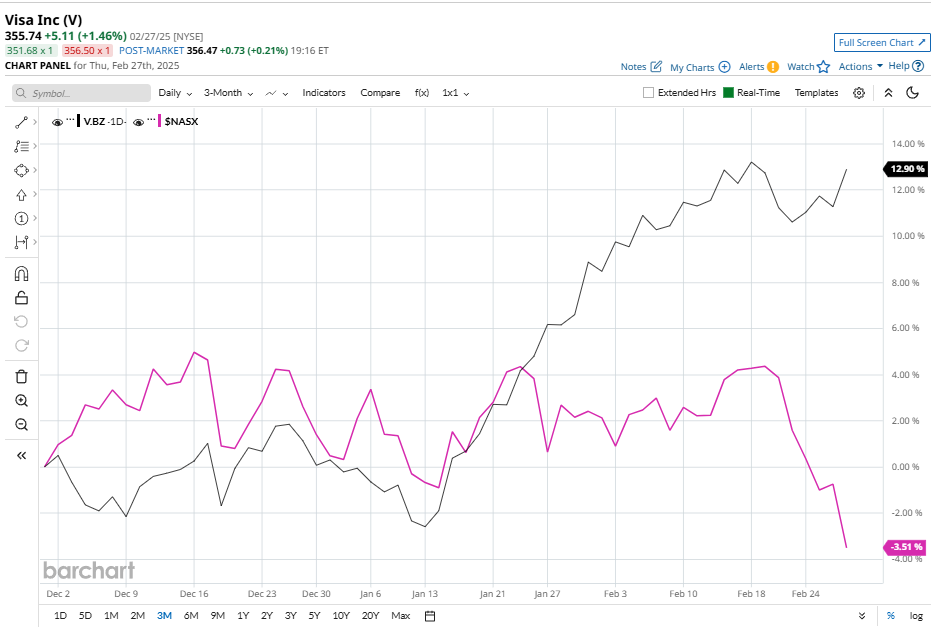931x640 pixels.
Task: Select the trendline drawing tool
Action: coord(21,122)
